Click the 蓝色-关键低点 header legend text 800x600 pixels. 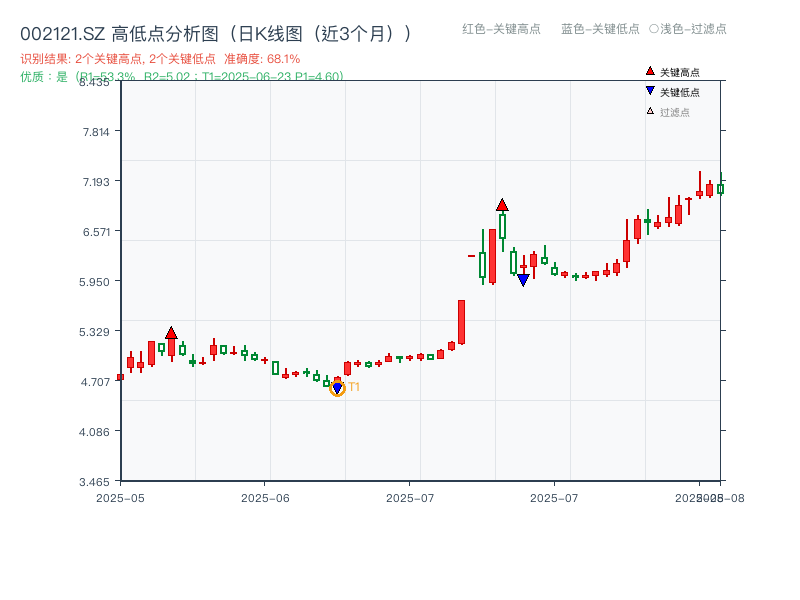[600, 29]
